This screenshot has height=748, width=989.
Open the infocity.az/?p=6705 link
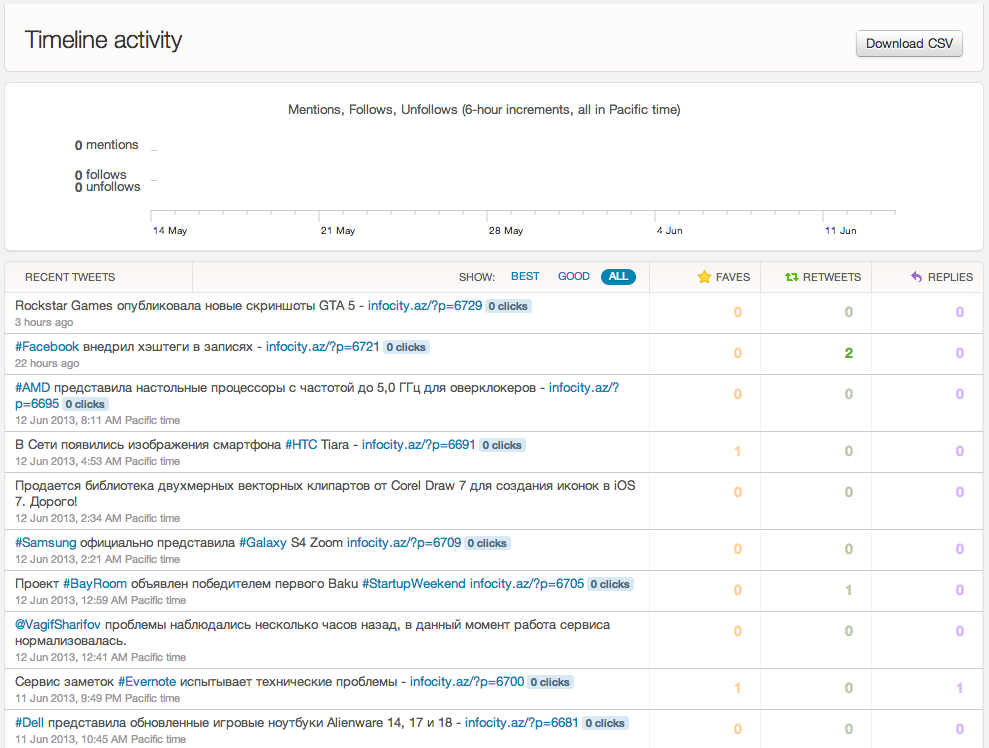[527, 583]
